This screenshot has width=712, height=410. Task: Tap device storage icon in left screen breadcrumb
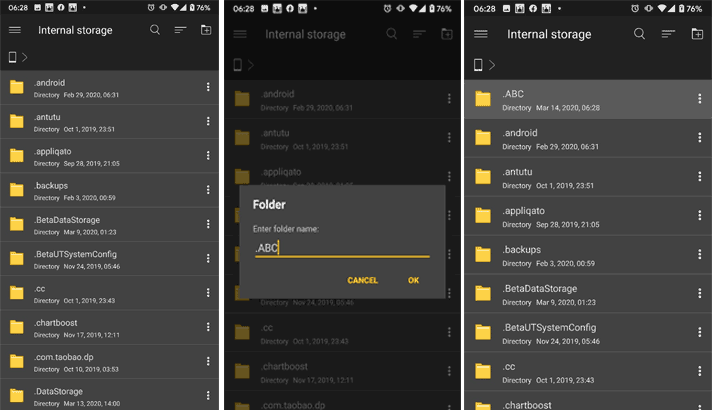(x=13, y=57)
